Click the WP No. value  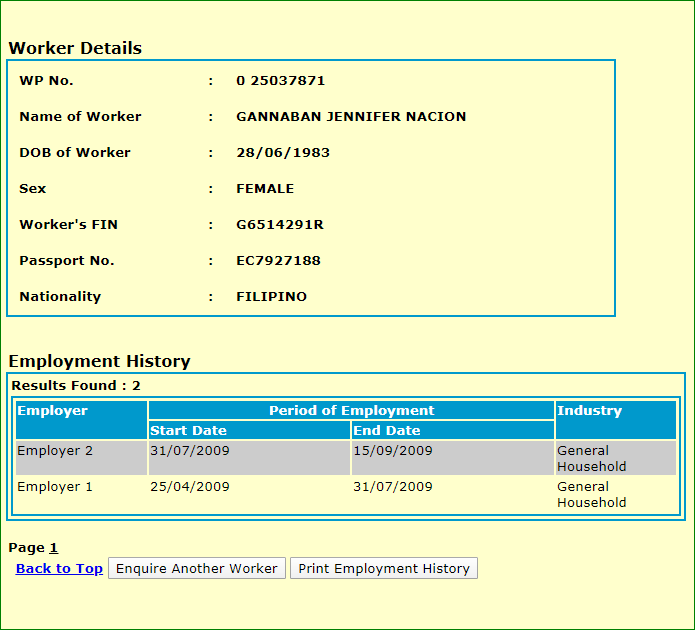click(x=280, y=81)
